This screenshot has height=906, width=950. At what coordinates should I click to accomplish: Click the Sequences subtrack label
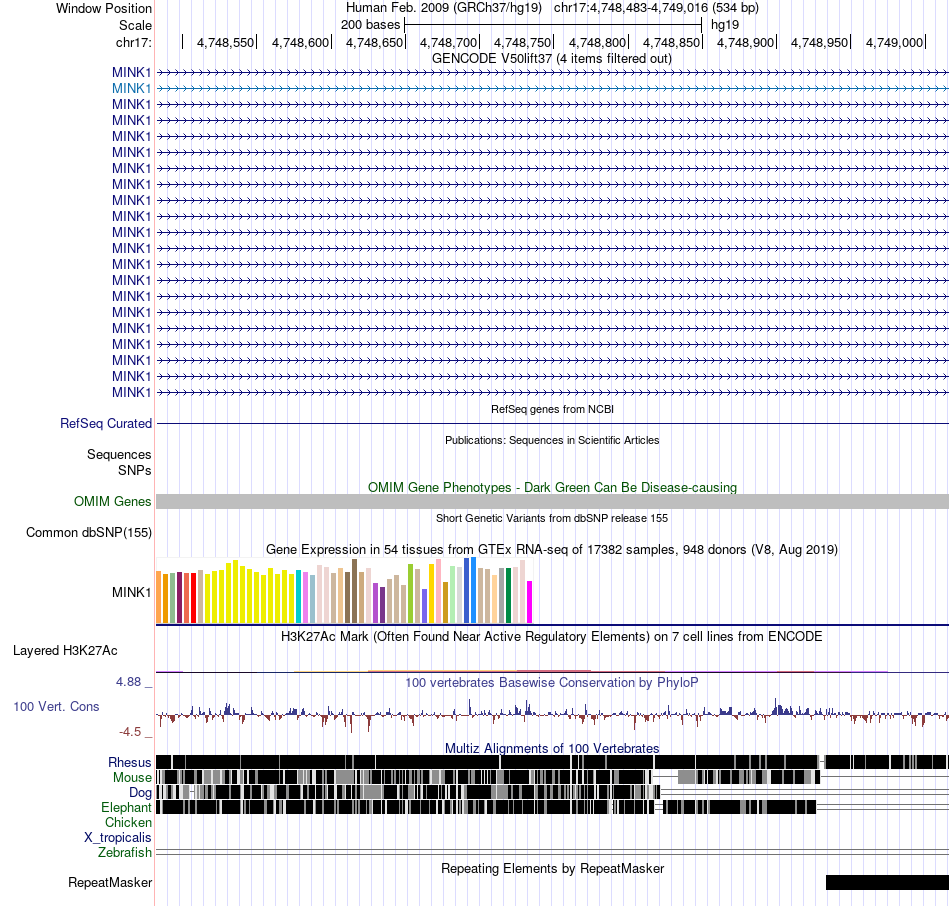[x=119, y=455]
